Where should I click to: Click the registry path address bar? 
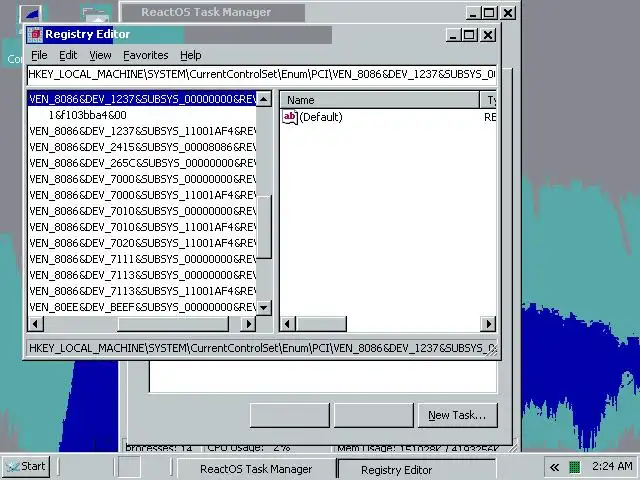click(x=262, y=74)
